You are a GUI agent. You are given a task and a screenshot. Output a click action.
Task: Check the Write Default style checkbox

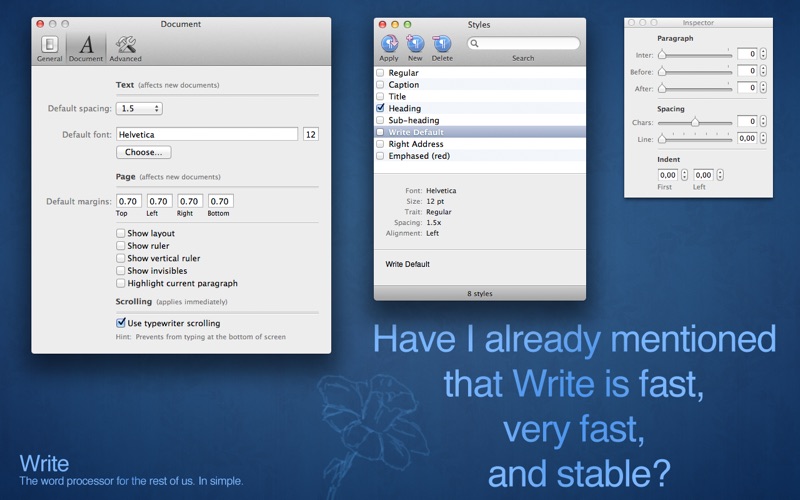pyautogui.click(x=380, y=132)
